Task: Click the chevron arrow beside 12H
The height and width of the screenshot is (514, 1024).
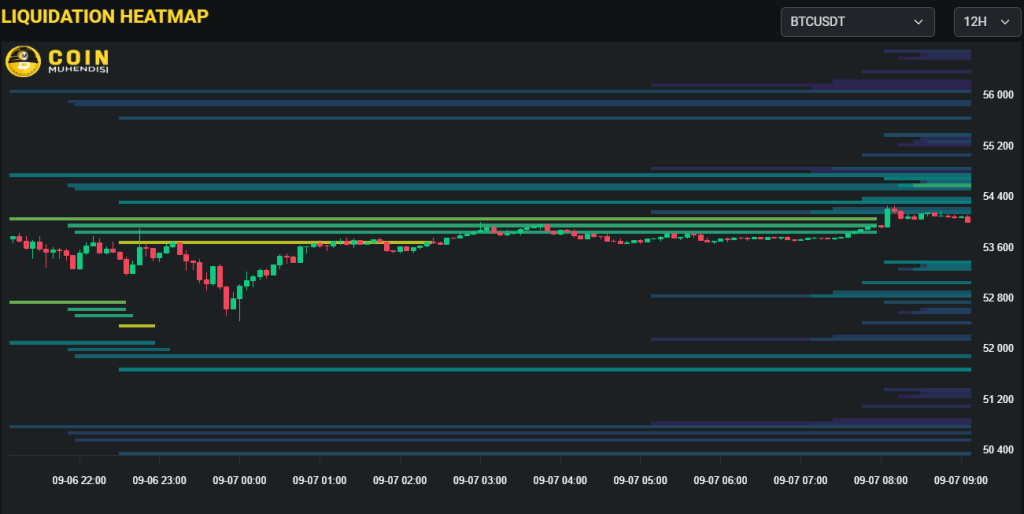Action: click(1003, 22)
